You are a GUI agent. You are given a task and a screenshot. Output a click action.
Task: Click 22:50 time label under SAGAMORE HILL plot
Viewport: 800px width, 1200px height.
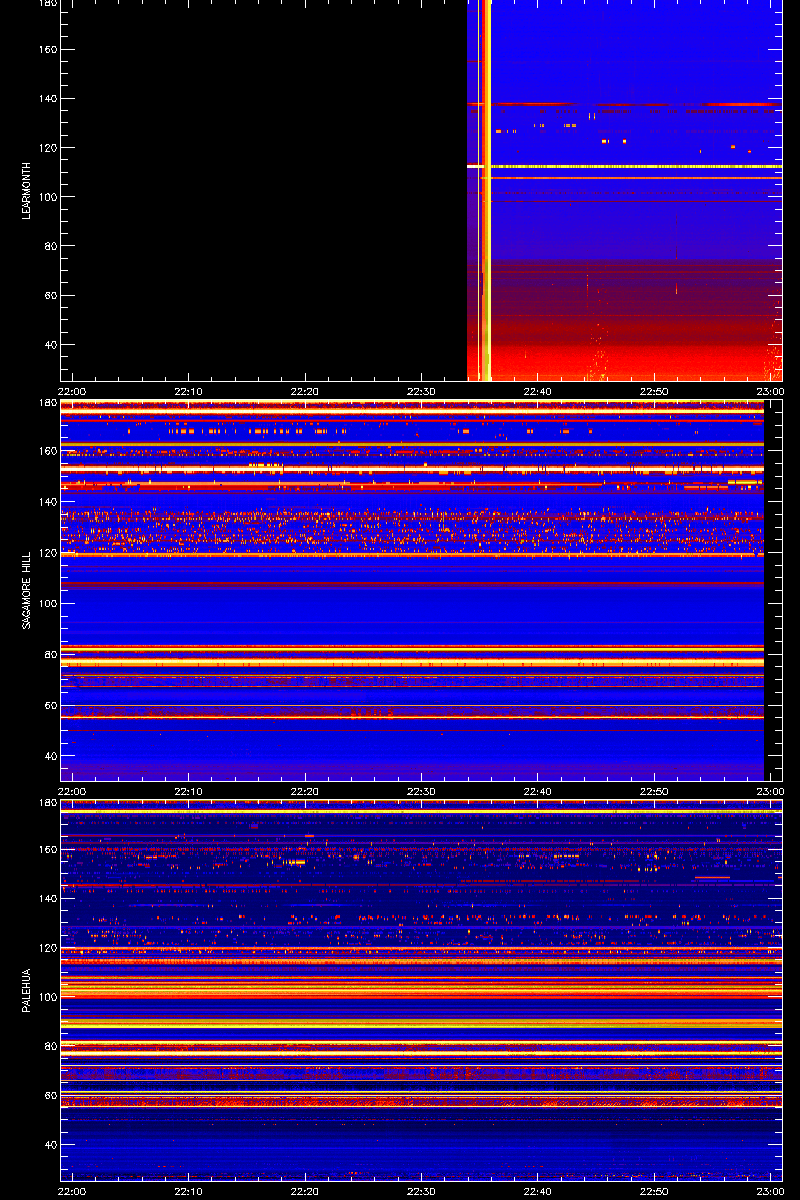pyautogui.click(x=653, y=792)
